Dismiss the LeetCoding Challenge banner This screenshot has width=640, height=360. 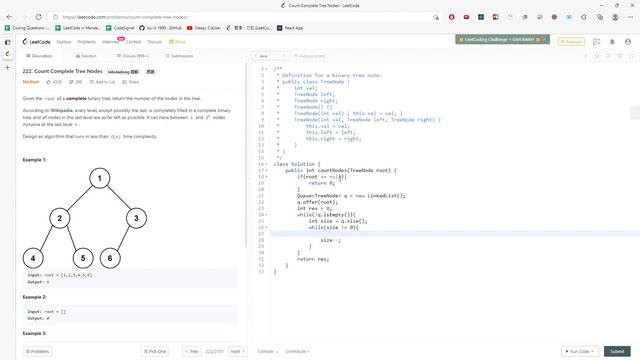(x=544, y=40)
